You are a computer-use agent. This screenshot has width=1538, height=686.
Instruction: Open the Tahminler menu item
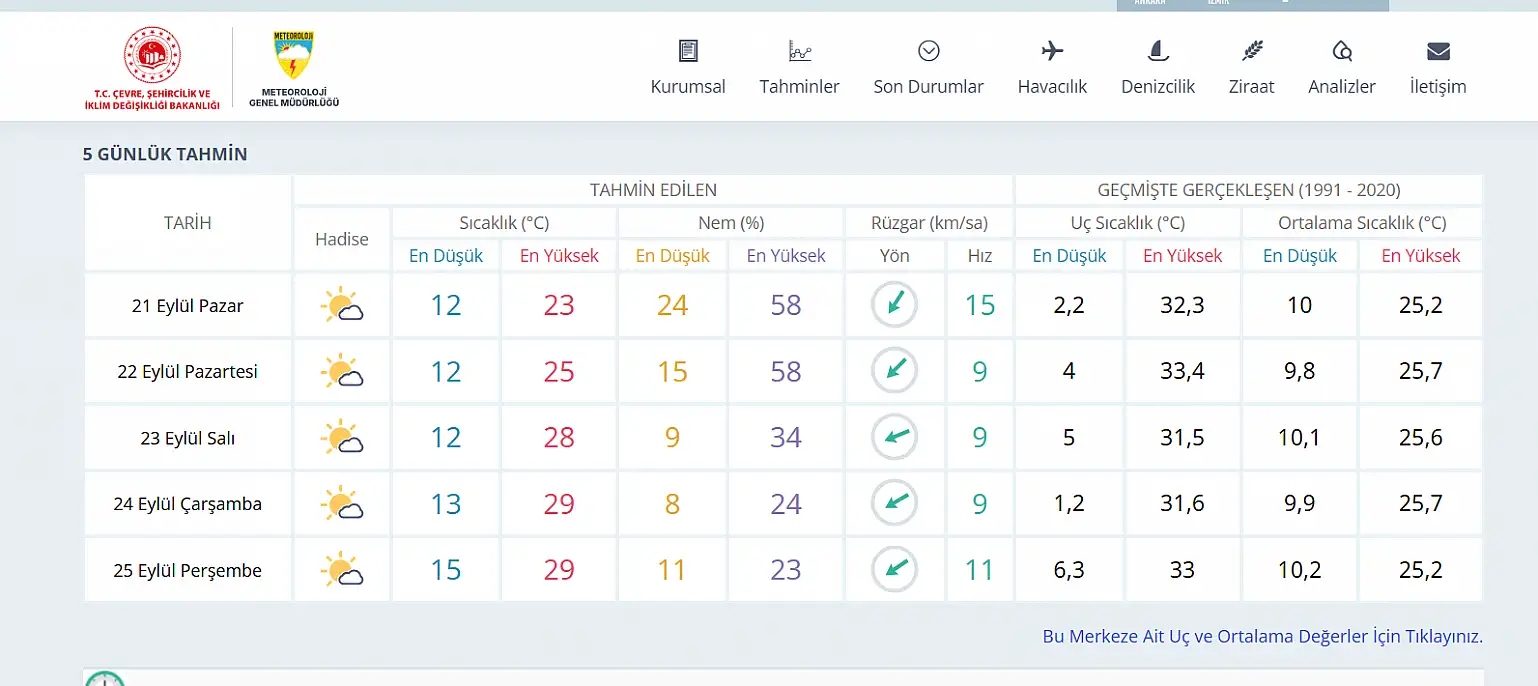tap(799, 87)
